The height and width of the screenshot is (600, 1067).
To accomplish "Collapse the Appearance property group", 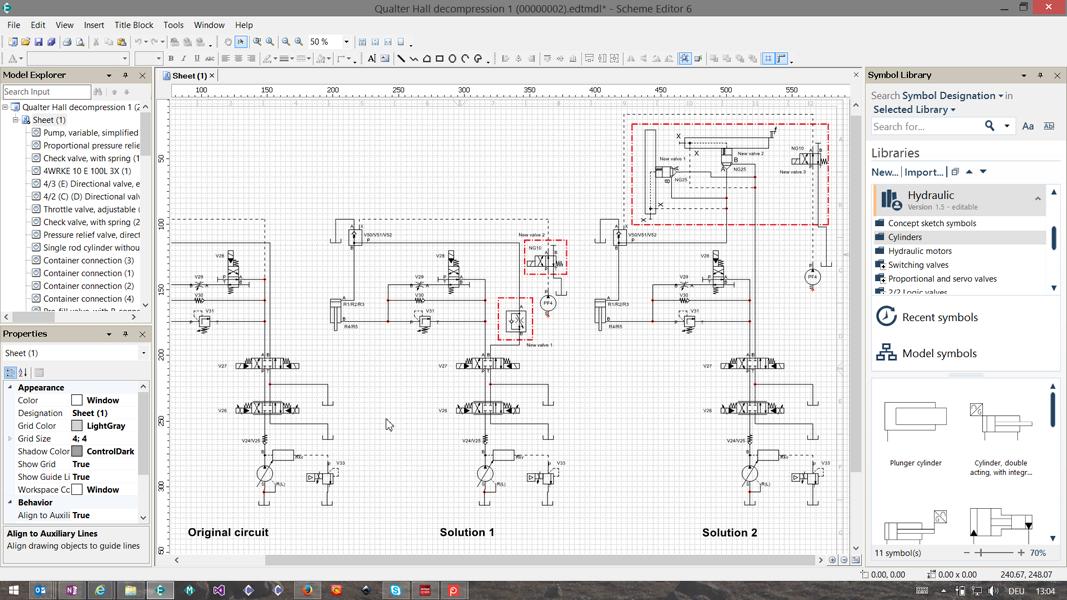I will 10,387.
